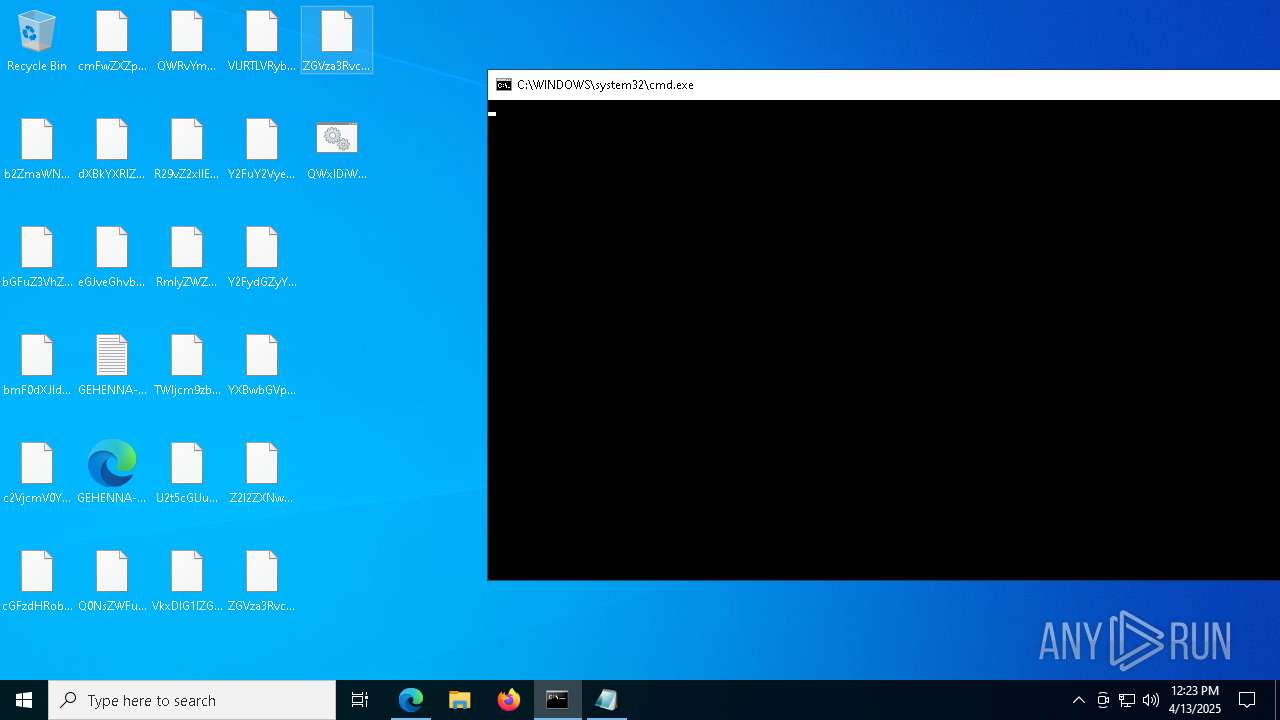1280x720 pixels.
Task: Select the bGFuZ3VhZ... desktop file
Action: coord(37,257)
